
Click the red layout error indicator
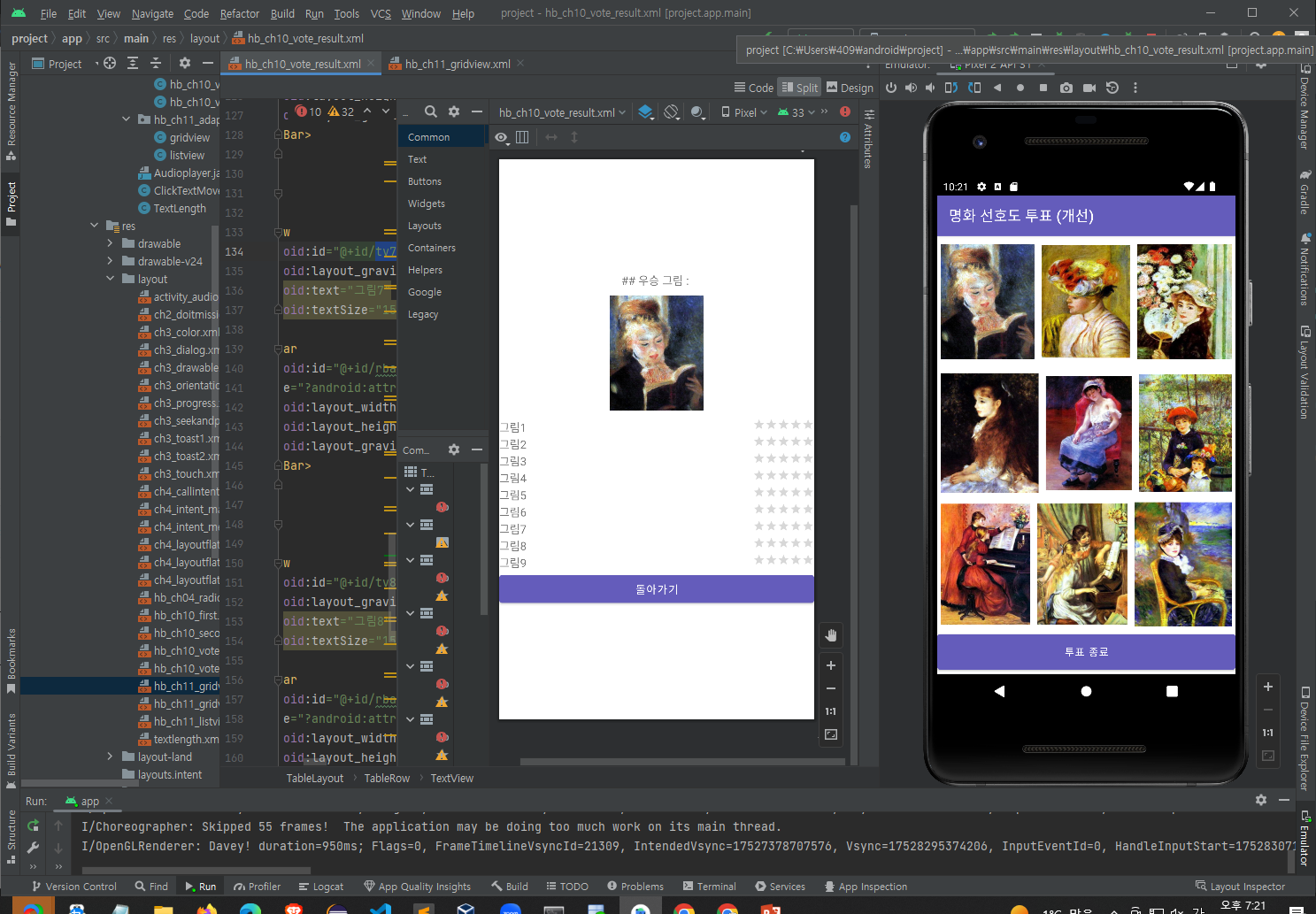(x=845, y=111)
